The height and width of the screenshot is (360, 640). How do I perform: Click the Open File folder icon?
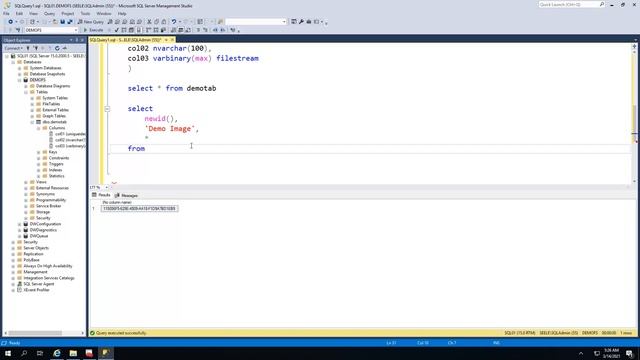[55, 22]
